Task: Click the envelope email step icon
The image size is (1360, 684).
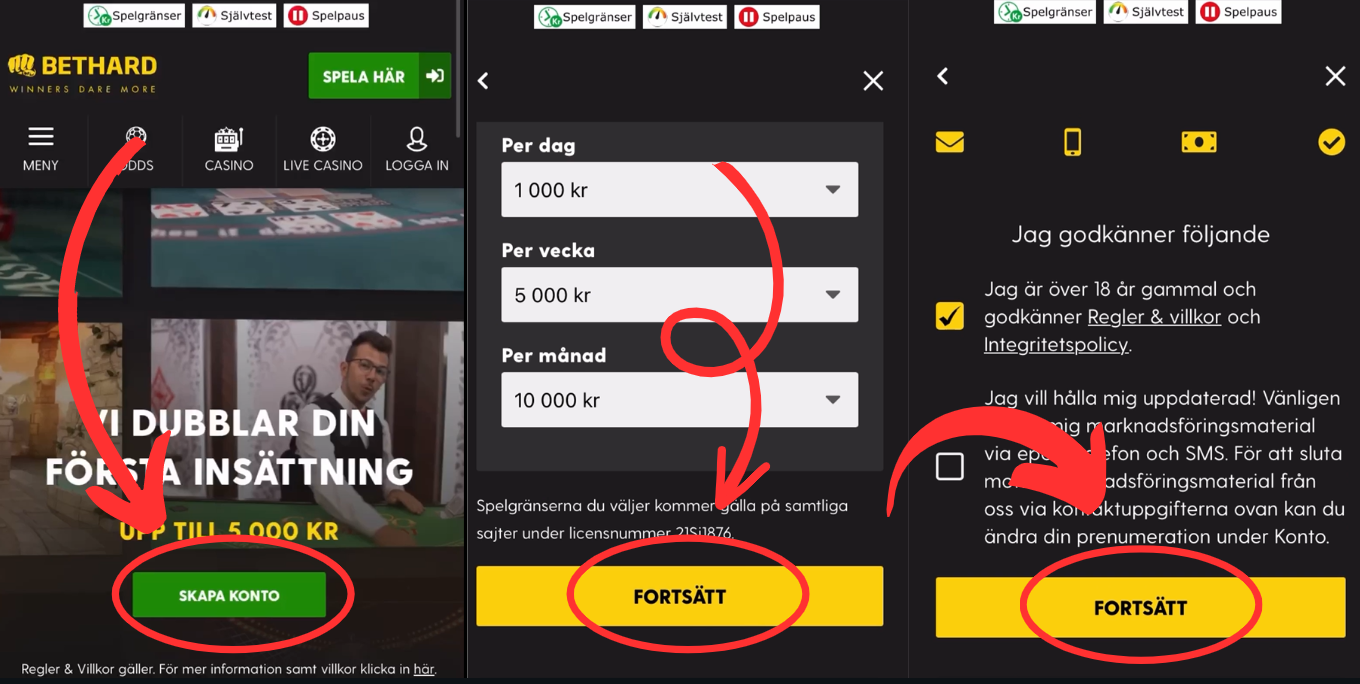Action: pyautogui.click(x=949, y=142)
